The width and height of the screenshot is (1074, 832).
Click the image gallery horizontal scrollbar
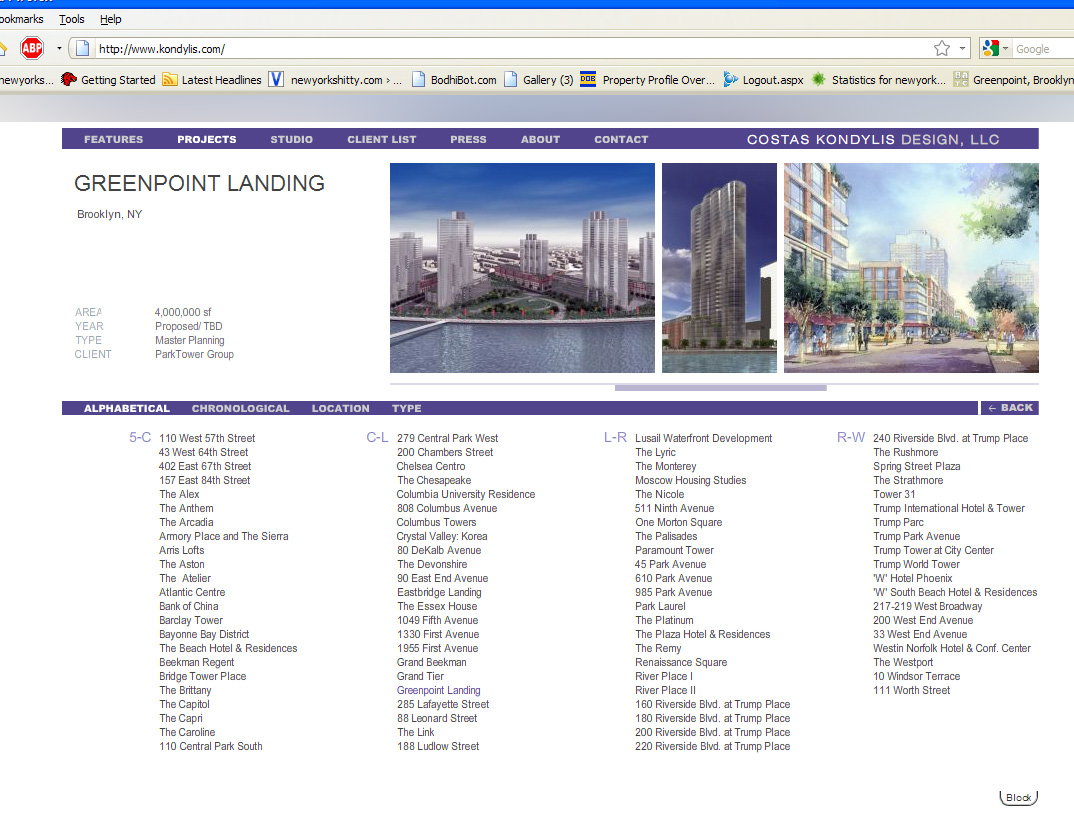tap(720, 387)
